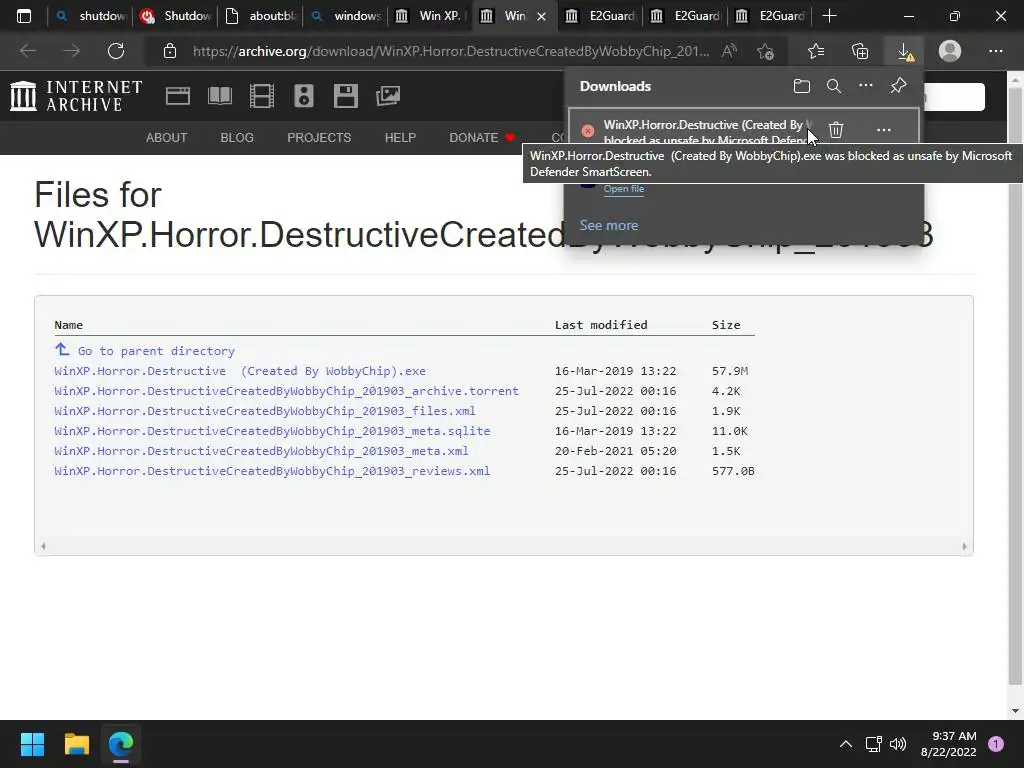The width and height of the screenshot is (1024, 768).
Task: Switch to the about:blank tab
Action: click(261, 16)
